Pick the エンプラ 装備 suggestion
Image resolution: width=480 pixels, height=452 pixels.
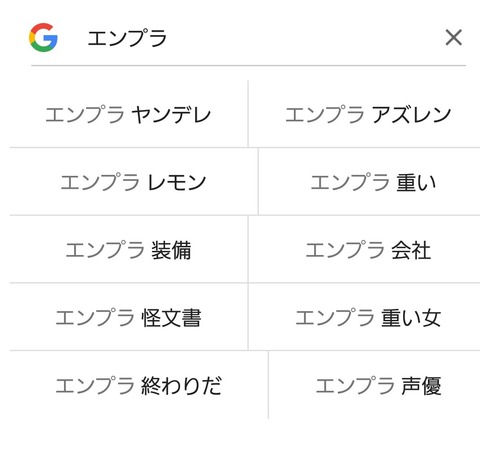pyautogui.click(x=129, y=250)
